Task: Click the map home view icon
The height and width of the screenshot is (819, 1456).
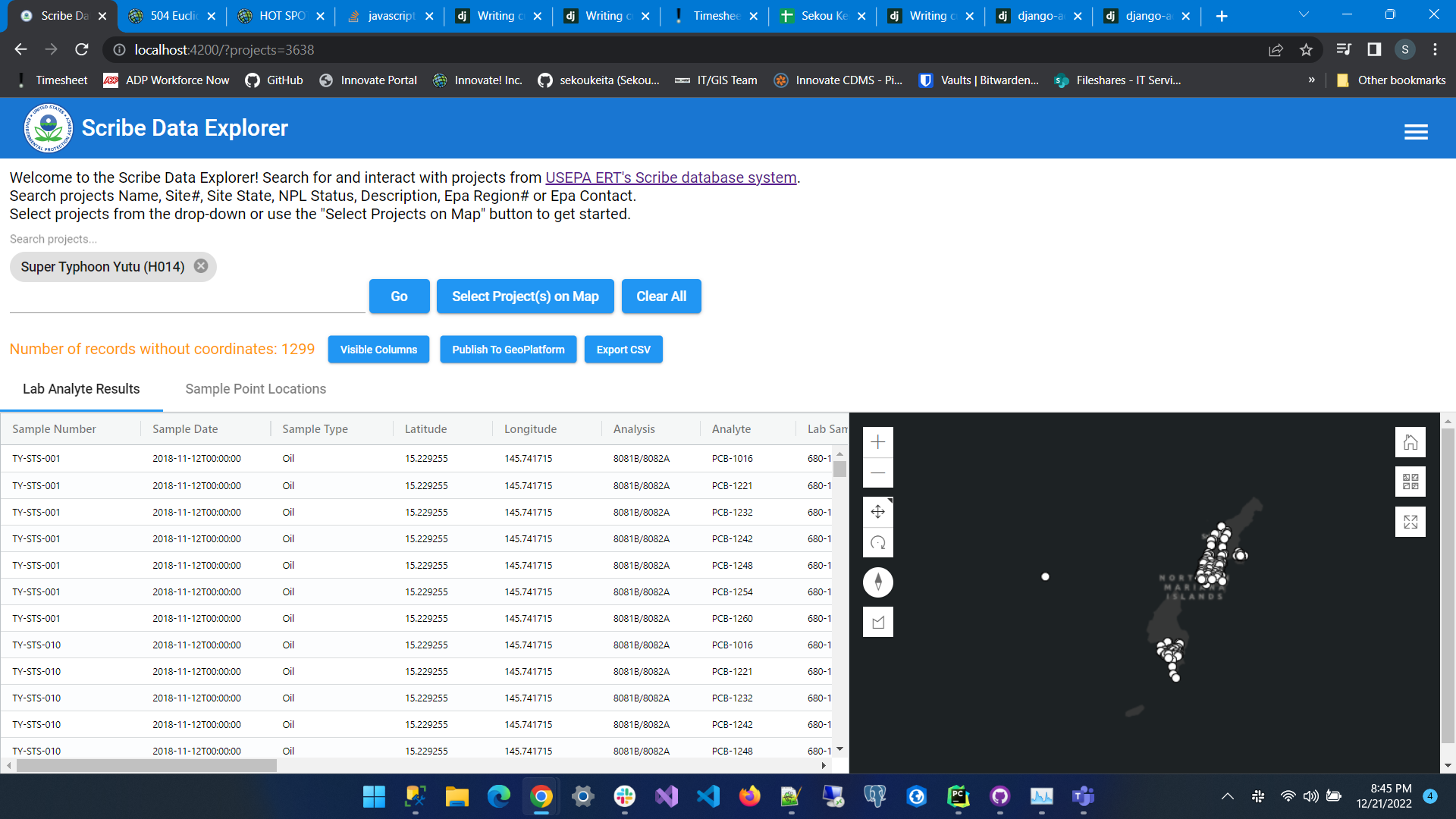Action: pyautogui.click(x=1410, y=442)
